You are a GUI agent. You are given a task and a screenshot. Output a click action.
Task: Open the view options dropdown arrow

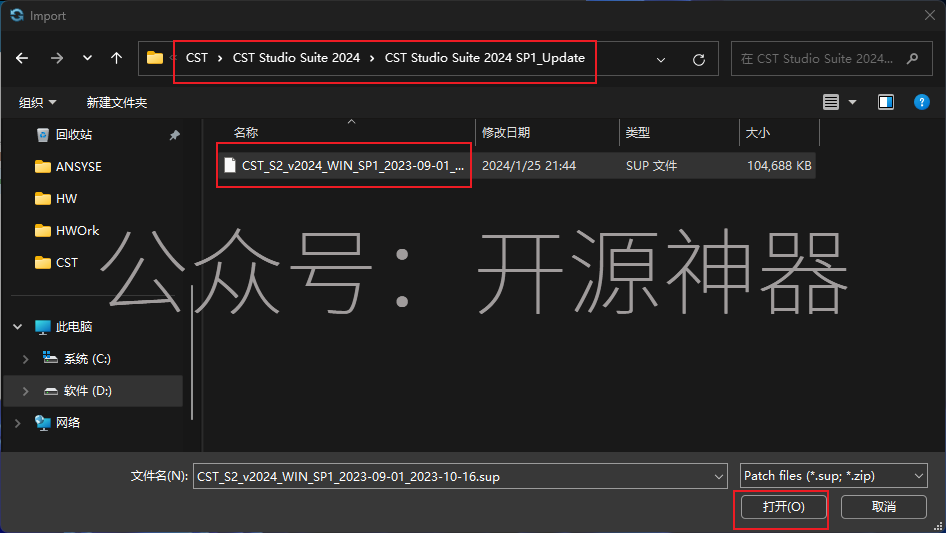[852, 103]
